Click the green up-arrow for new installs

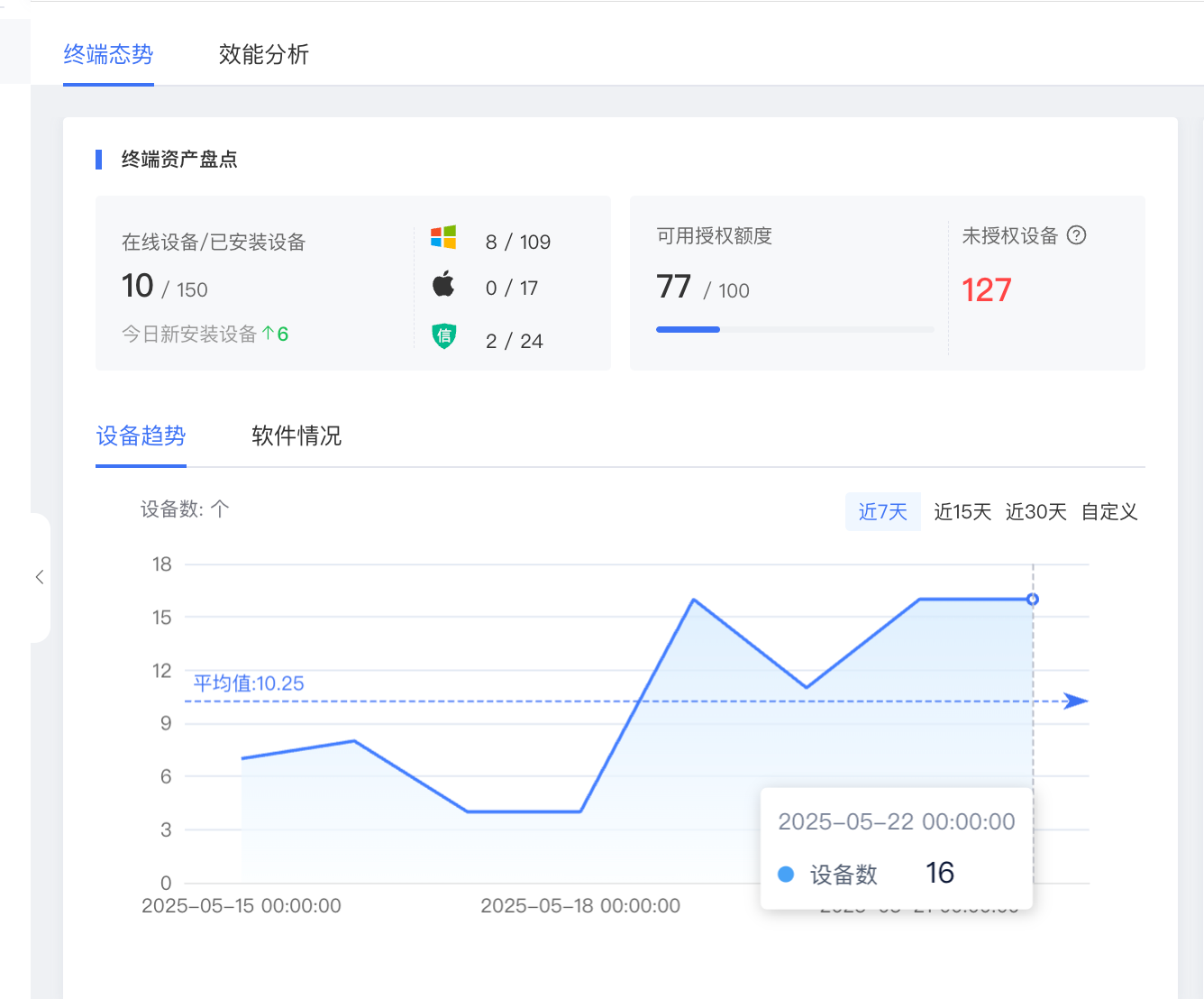[269, 334]
